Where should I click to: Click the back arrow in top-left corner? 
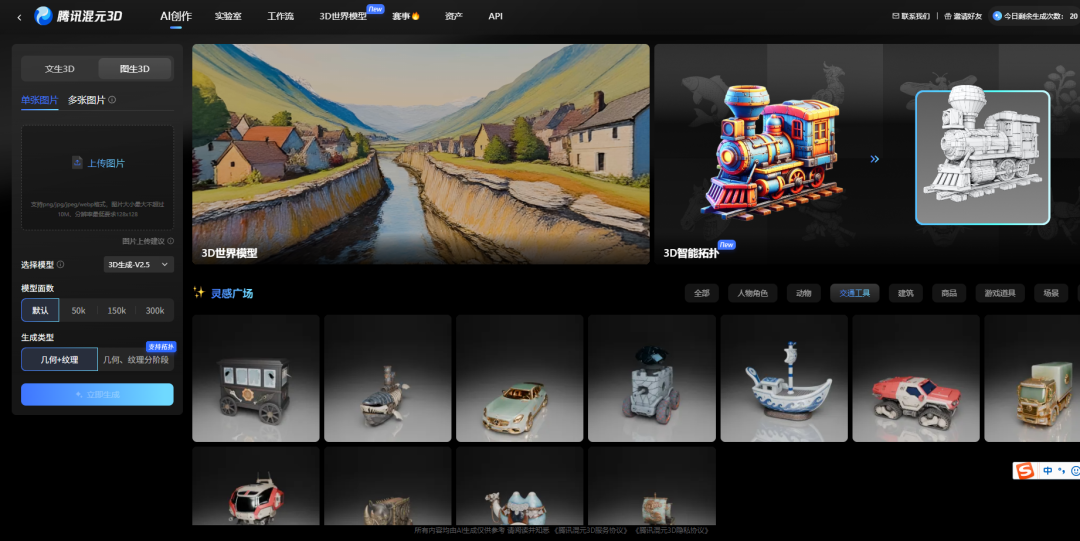point(19,17)
